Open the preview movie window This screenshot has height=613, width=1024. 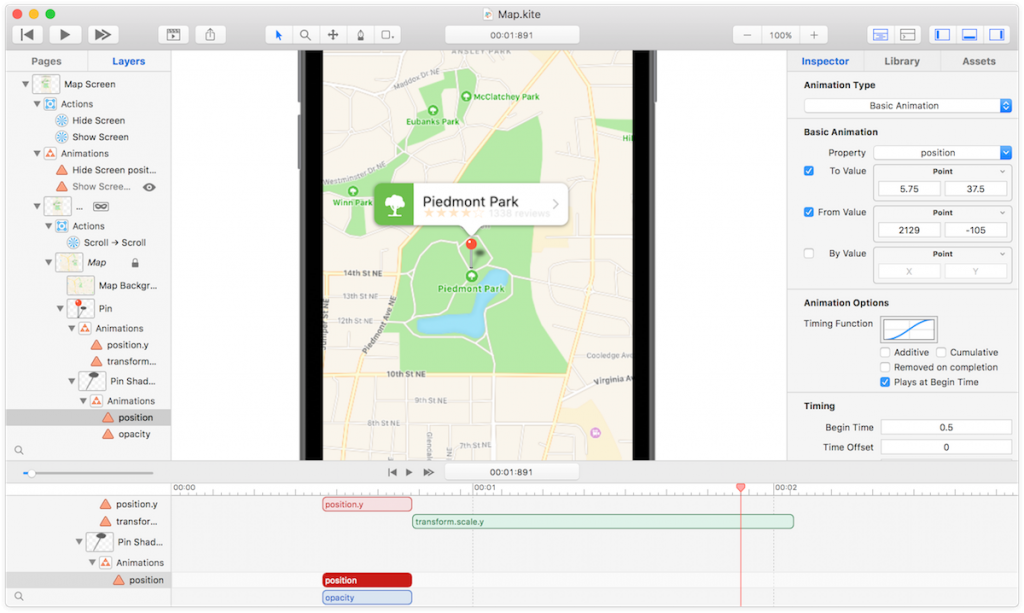point(173,34)
